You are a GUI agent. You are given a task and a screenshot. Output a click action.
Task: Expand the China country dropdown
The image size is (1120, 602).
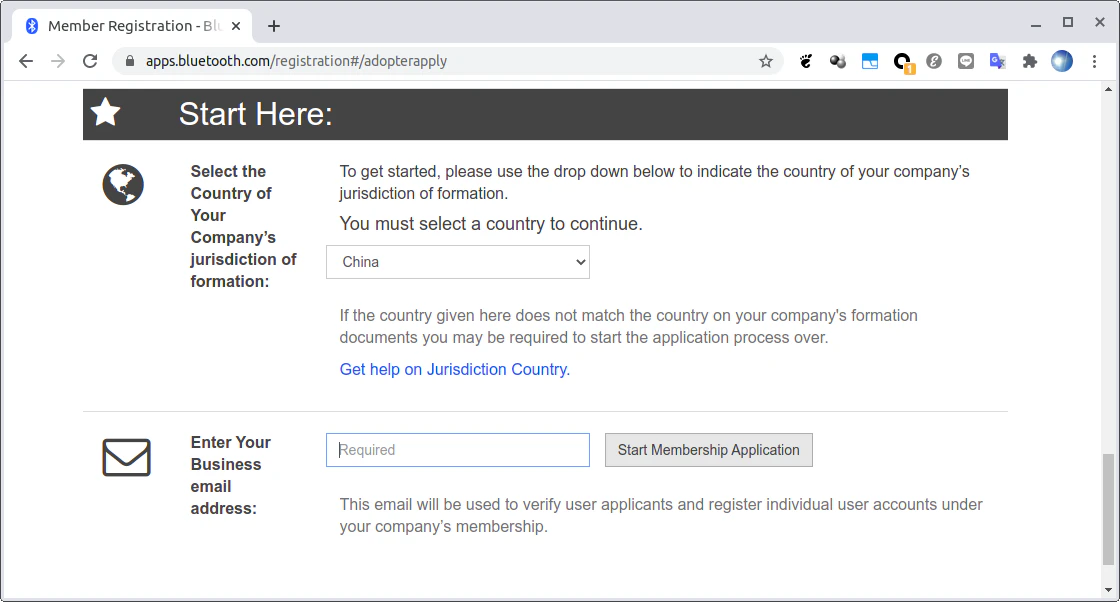(x=458, y=262)
